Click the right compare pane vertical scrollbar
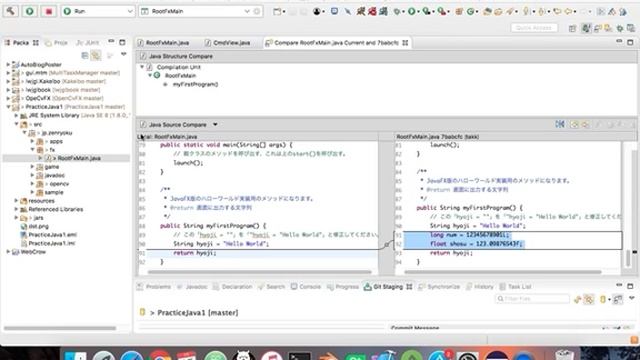Viewport: 640px width, 360px height. 629,258
